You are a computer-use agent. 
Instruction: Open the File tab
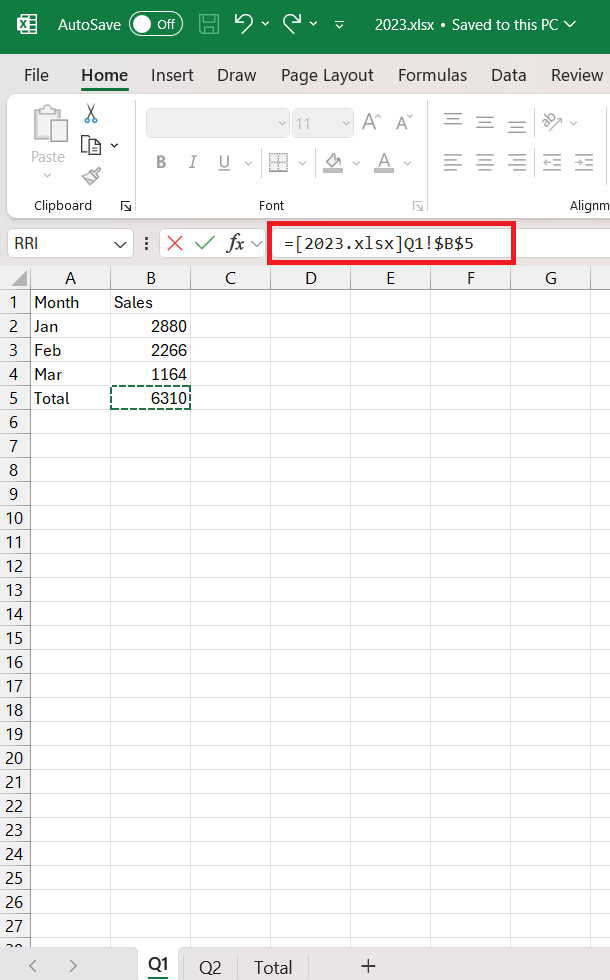pyautogui.click(x=36, y=75)
